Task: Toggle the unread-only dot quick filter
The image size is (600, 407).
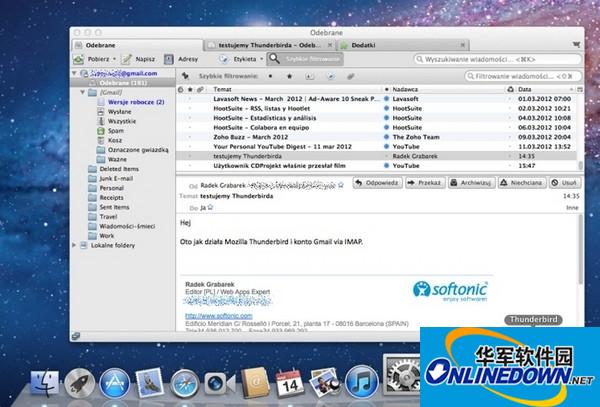Action: click(271, 76)
